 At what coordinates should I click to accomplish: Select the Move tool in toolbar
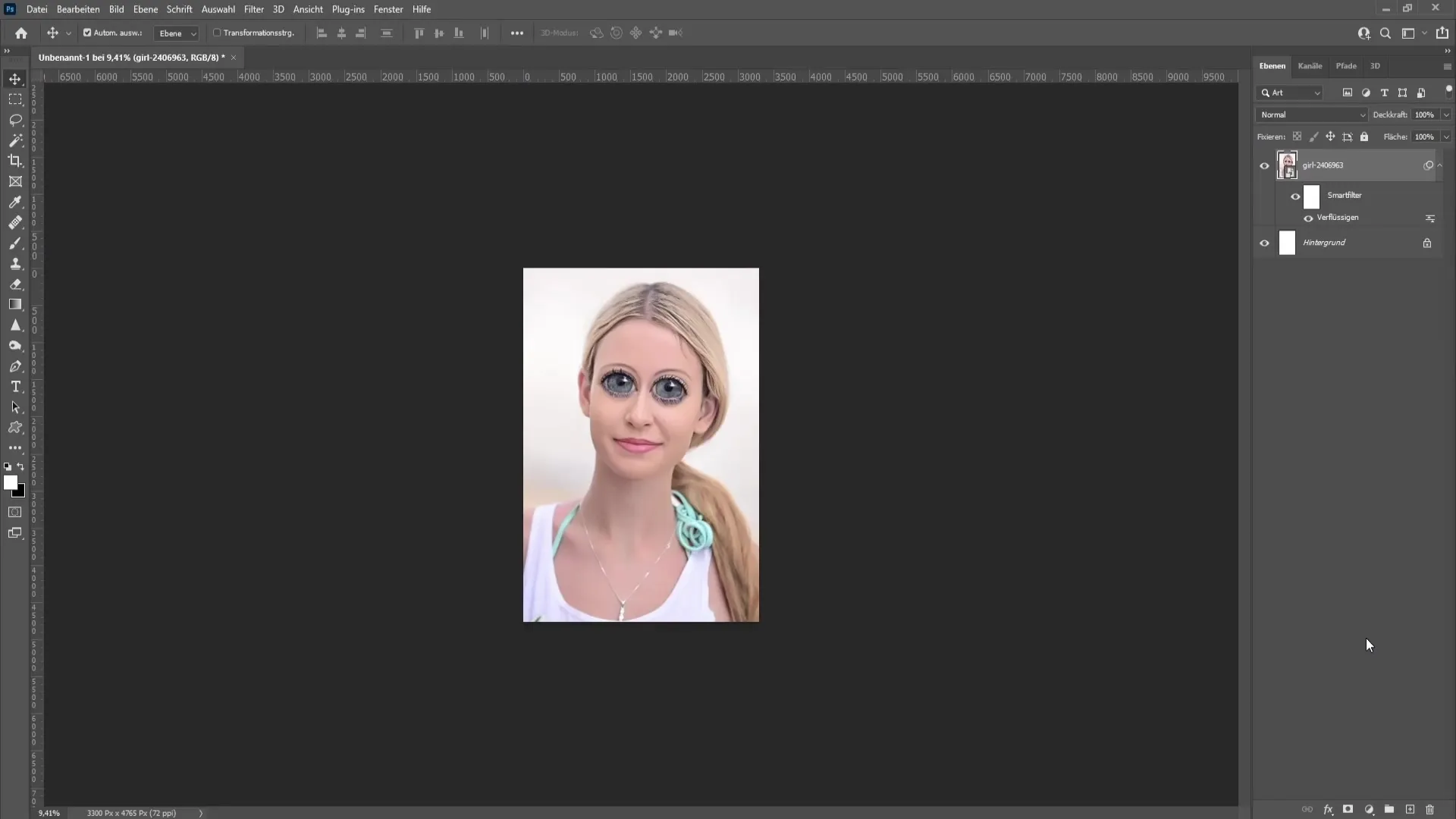[15, 78]
